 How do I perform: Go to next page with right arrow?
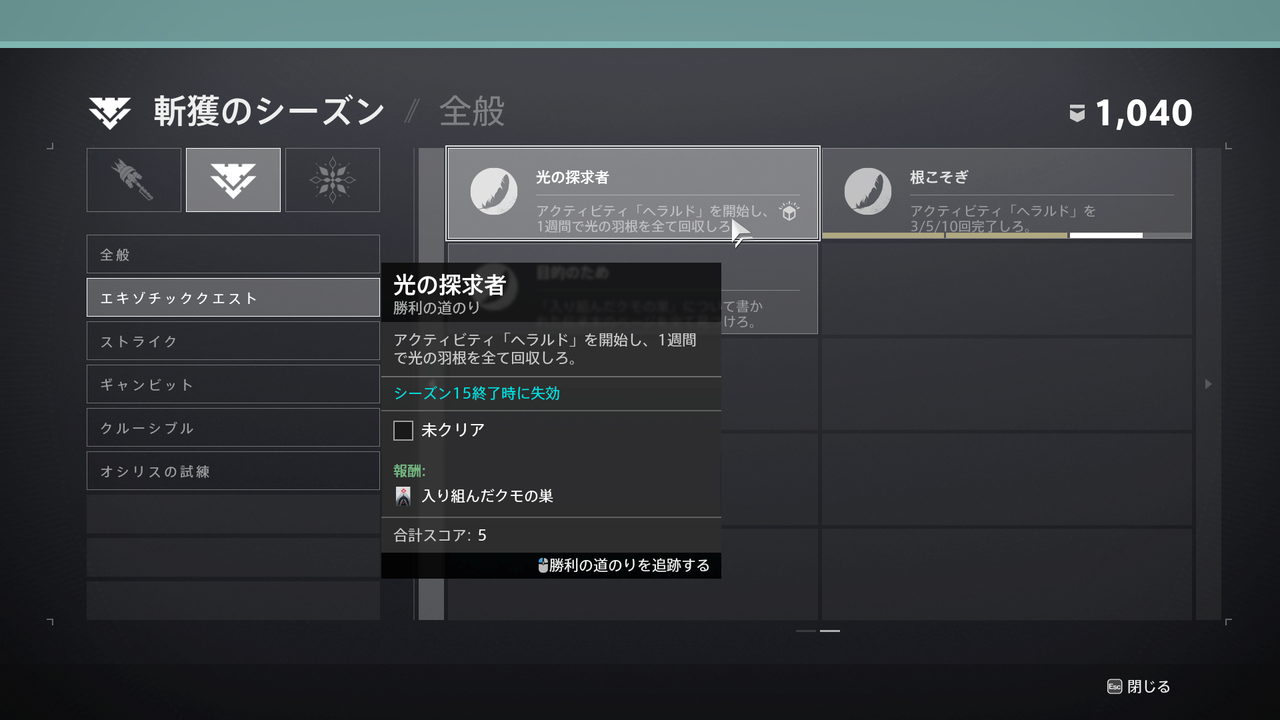(1208, 384)
